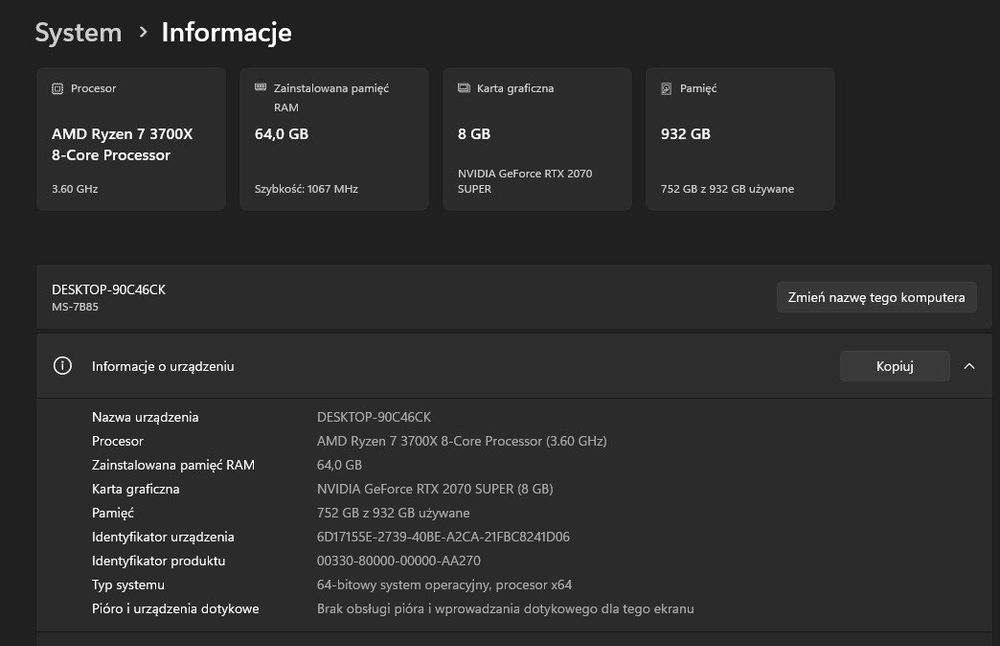Image resolution: width=1000 pixels, height=646 pixels.
Task: Click the Informacje o urządzeniu header label
Action: click(163, 367)
